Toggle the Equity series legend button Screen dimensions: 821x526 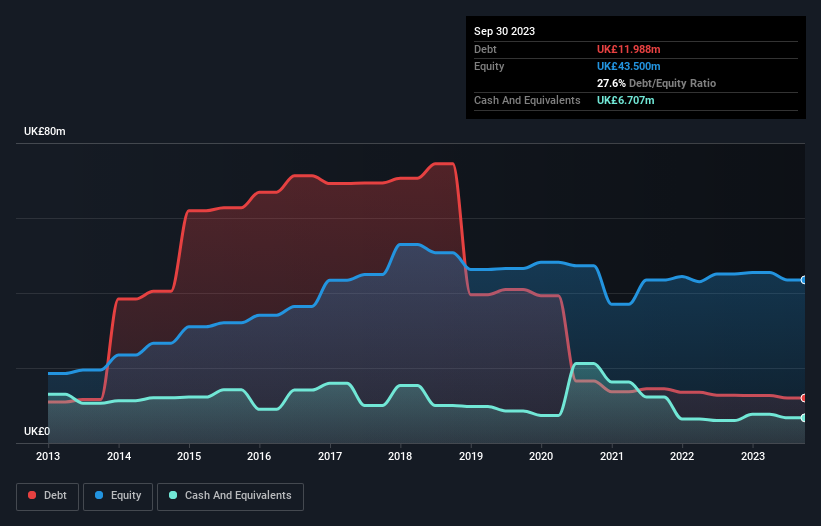pos(118,496)
